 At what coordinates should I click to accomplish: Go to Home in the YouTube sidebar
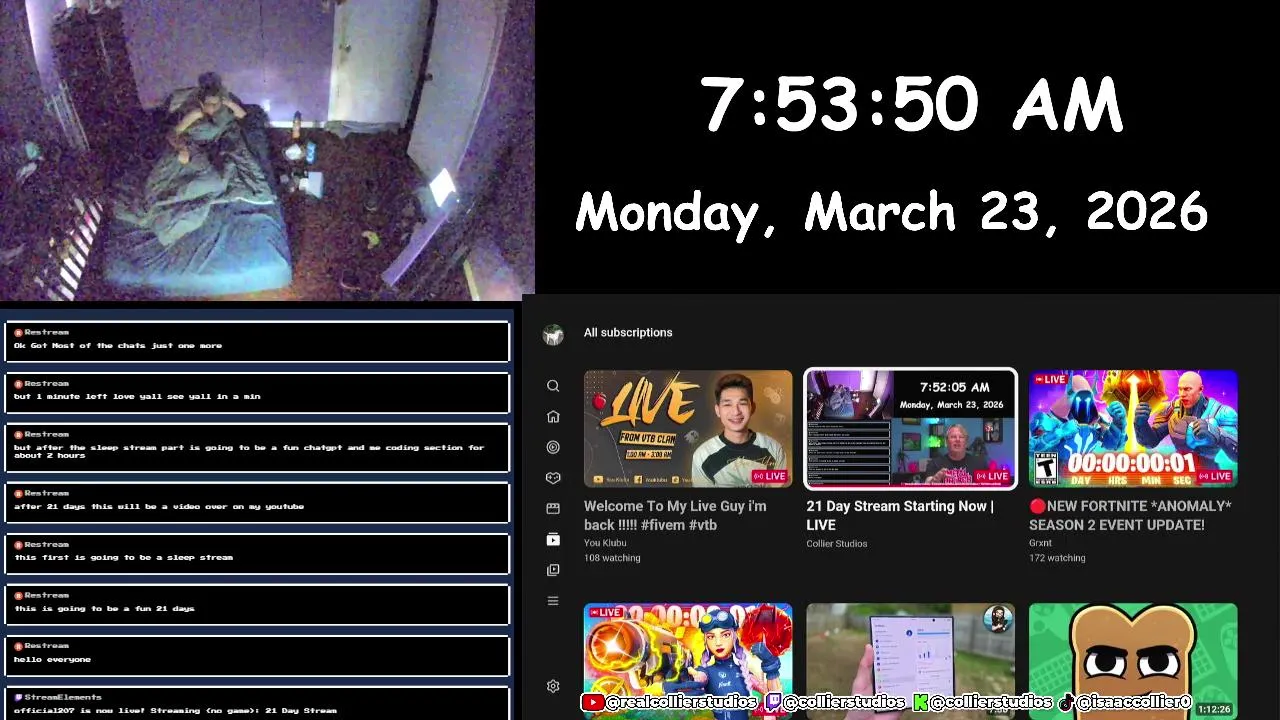(553, 417)
